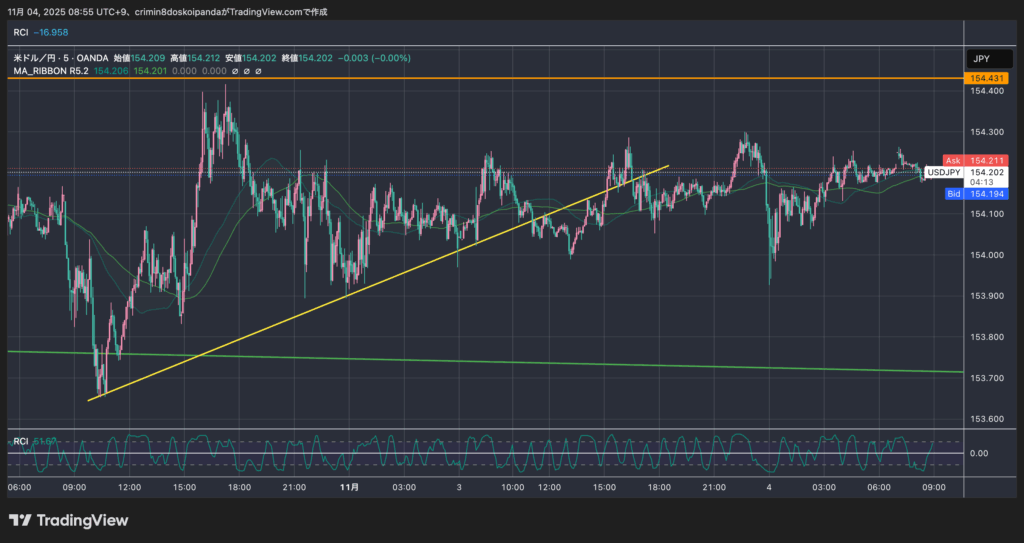Click the blue Bid price tag
1024x543 pixels.
click(953, 193)
